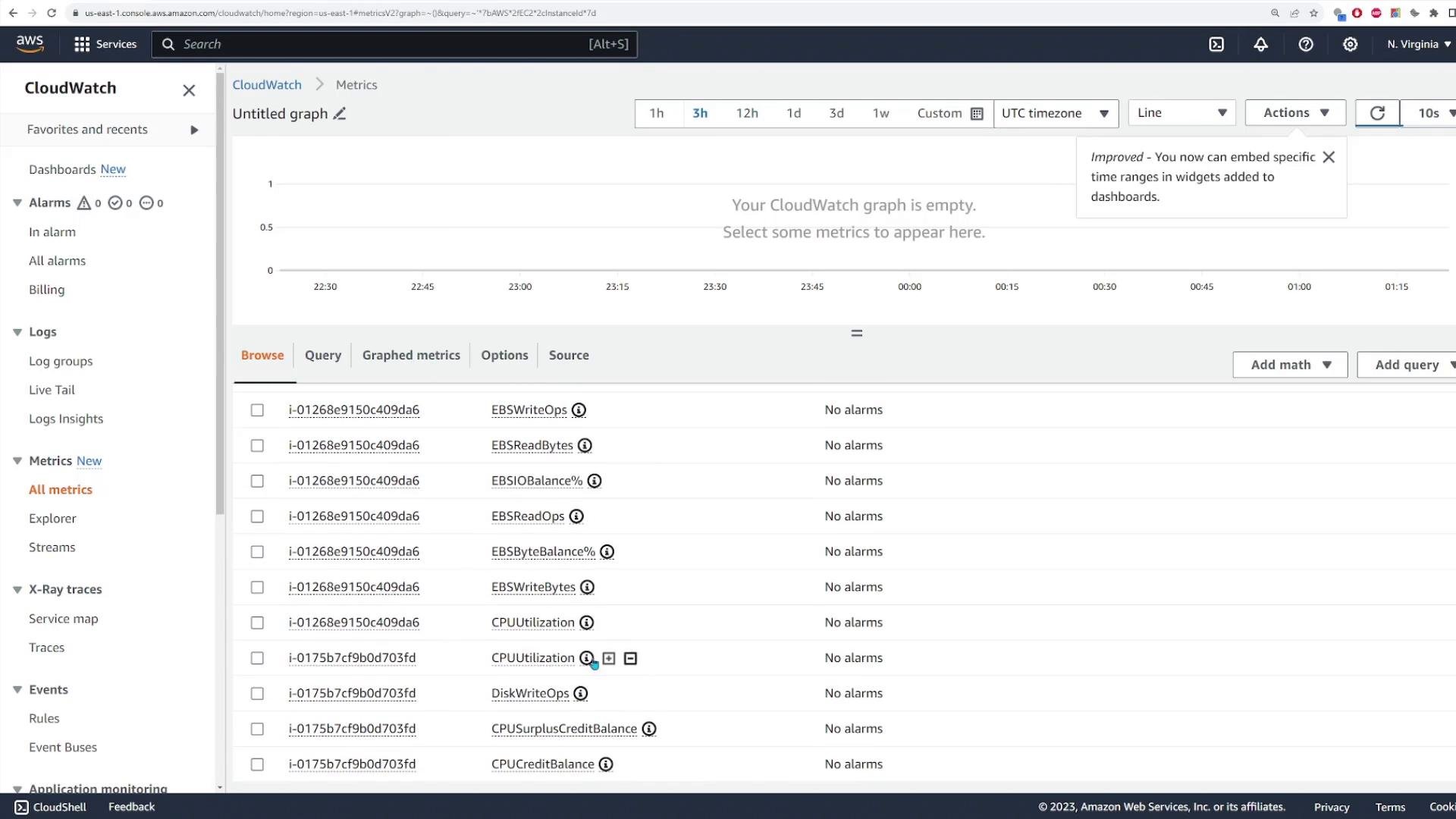This screenshot has height=819, width=1456.
Task: Open the help question mark menu
Action: 1305,44
